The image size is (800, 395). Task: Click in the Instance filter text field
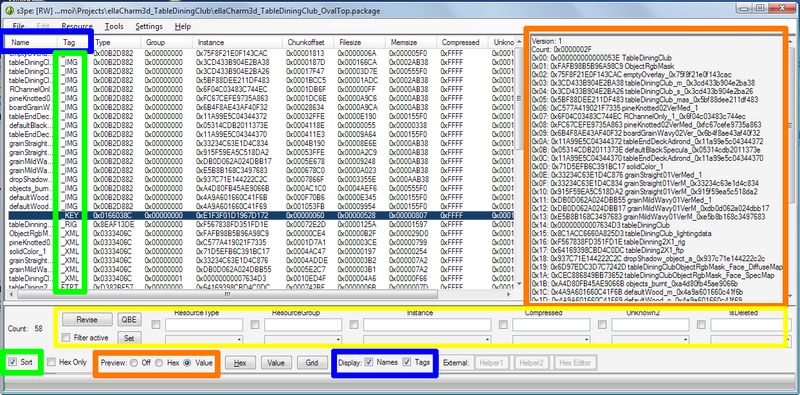[428, 325]
